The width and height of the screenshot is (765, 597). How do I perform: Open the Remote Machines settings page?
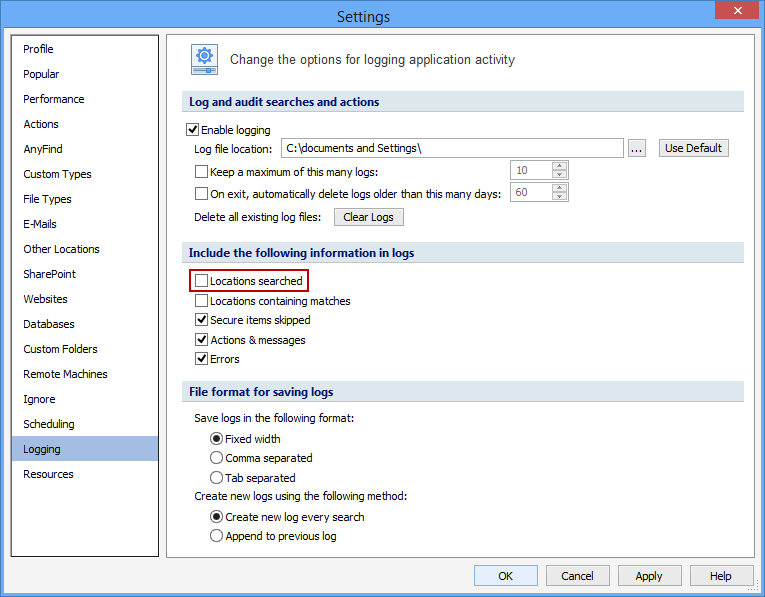click(65, 374)
